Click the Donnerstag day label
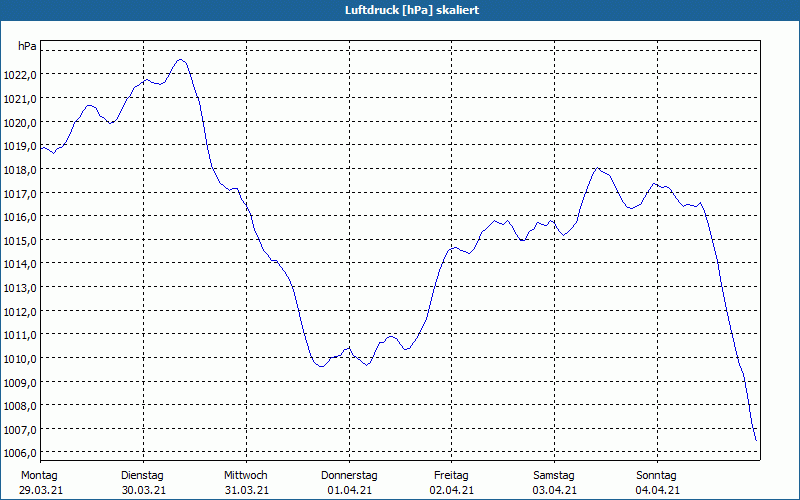This screenshot has height=500, width=800. coord(349,476)
